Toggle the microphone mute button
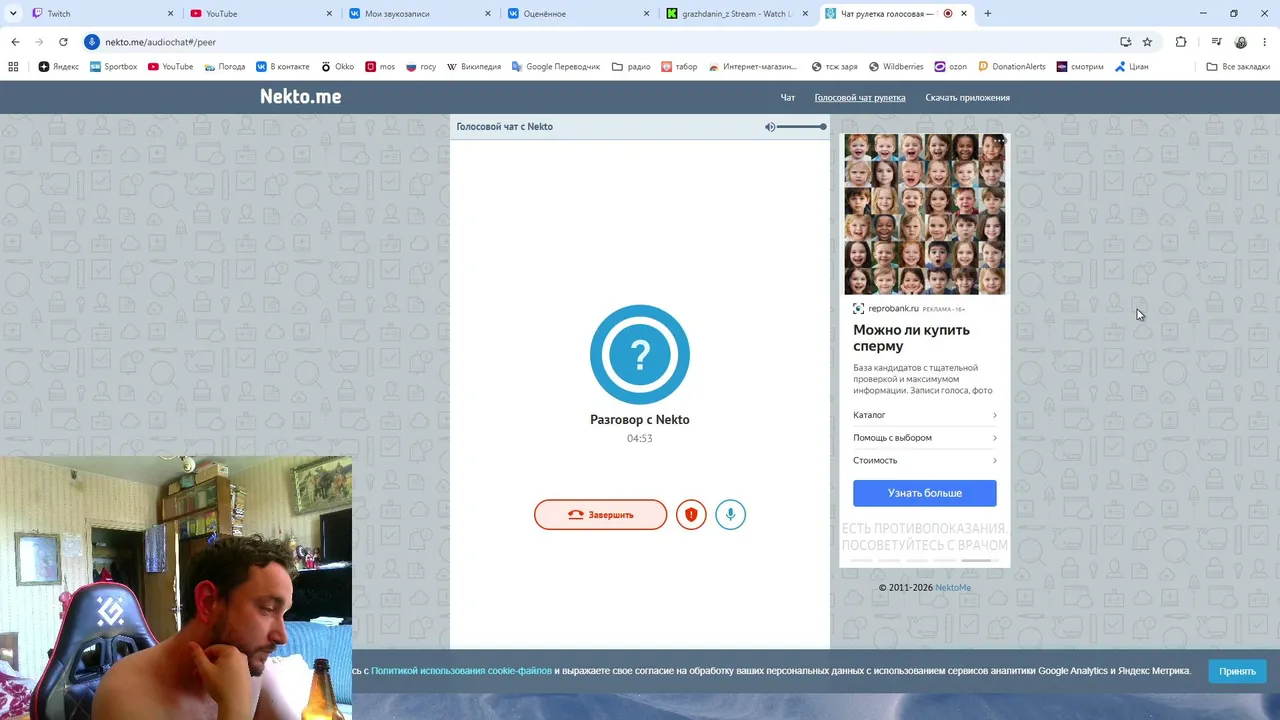This screenshot has width=1280, height=720. (731, 515)
